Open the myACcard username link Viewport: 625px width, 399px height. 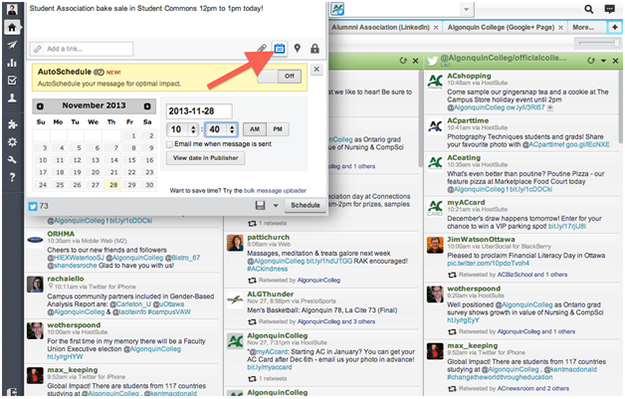(x=466, y=202)
